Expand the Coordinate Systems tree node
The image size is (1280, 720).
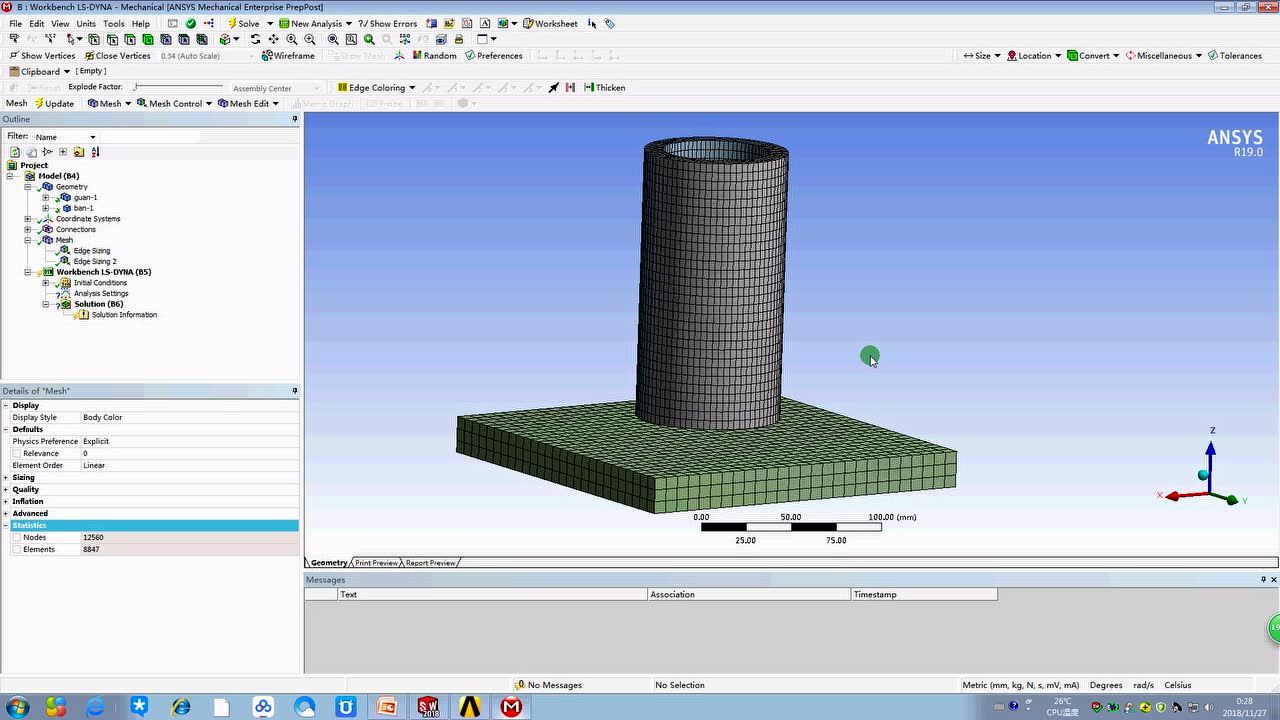[28, 219]
